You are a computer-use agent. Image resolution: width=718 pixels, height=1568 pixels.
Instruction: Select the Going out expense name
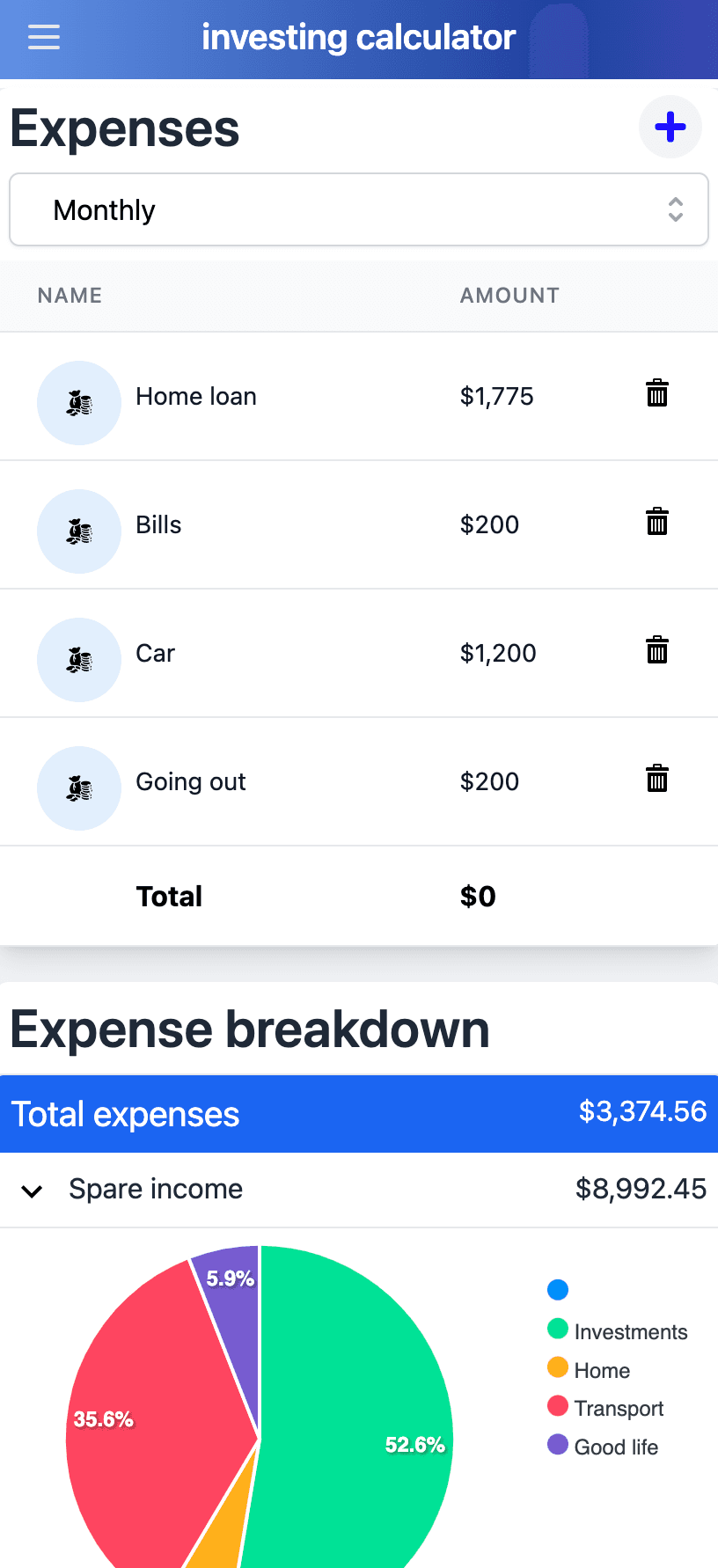[191, 781]
